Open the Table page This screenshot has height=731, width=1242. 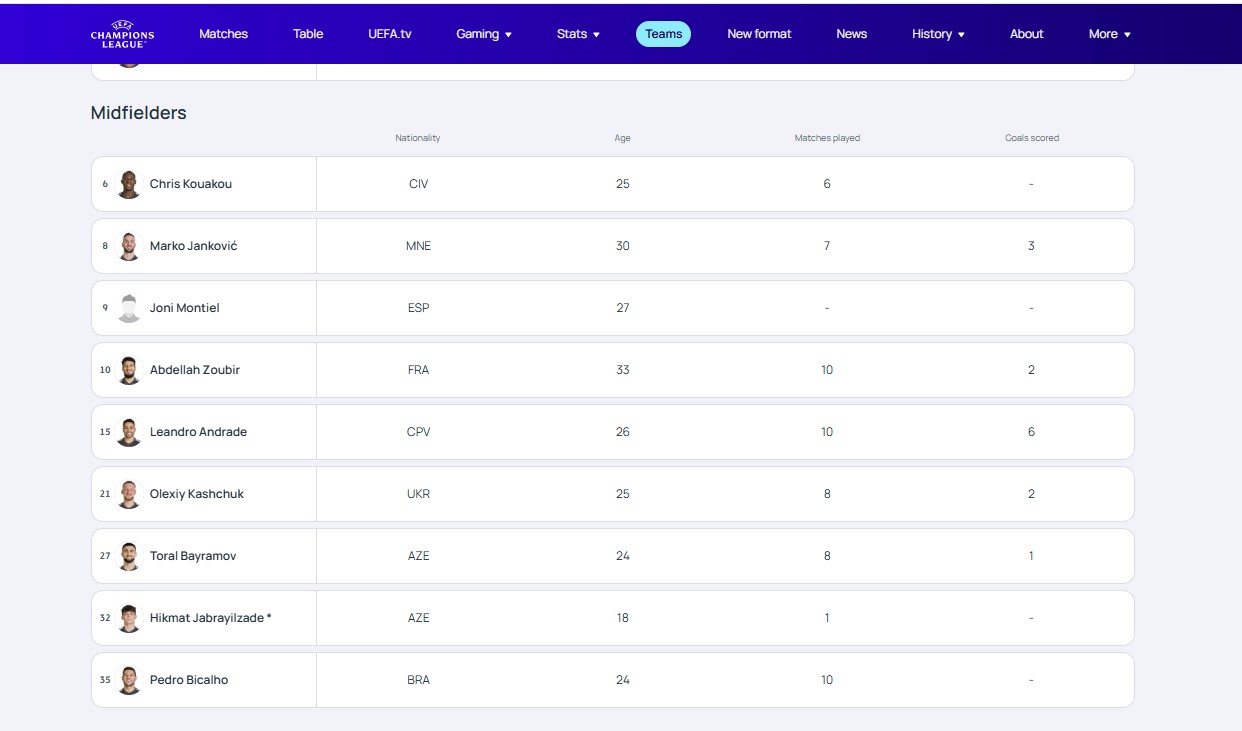(308, 34)
